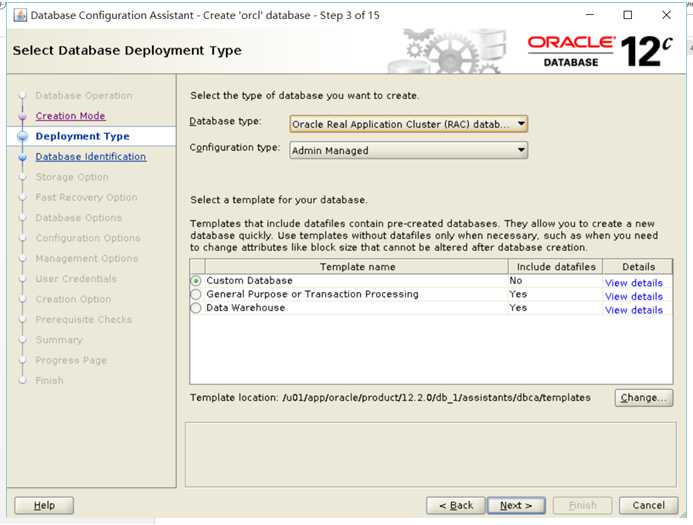This screenshot has width=693, height=525.
Task: Click the Change template location button
Action: pos(644,398)
